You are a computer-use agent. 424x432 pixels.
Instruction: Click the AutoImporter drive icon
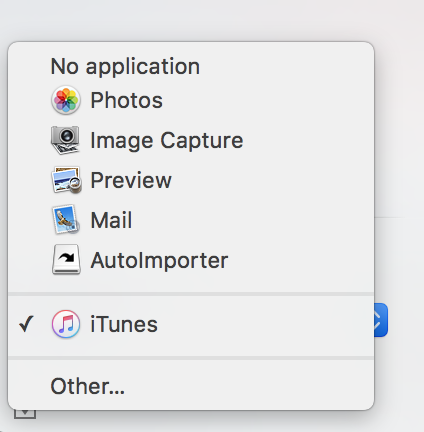[66, 260]
